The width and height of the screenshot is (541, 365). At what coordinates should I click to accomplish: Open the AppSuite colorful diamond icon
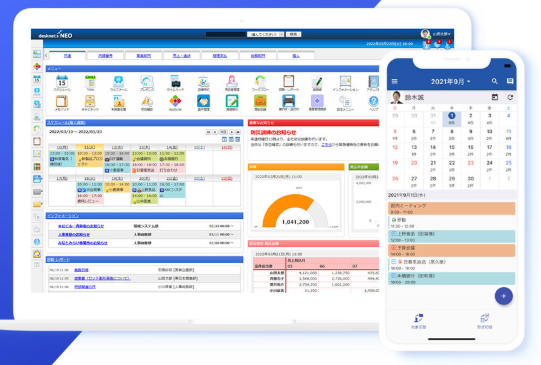[175, 101]
